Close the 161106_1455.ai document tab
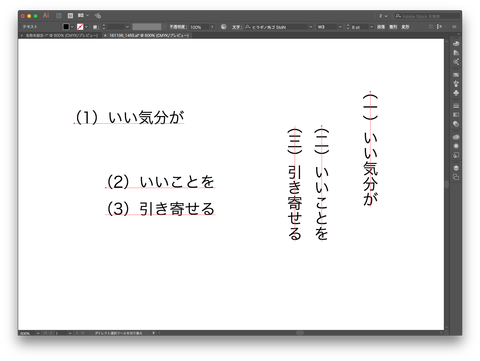Viewport: 480px width, 361px height. click(x=105, y=35)
